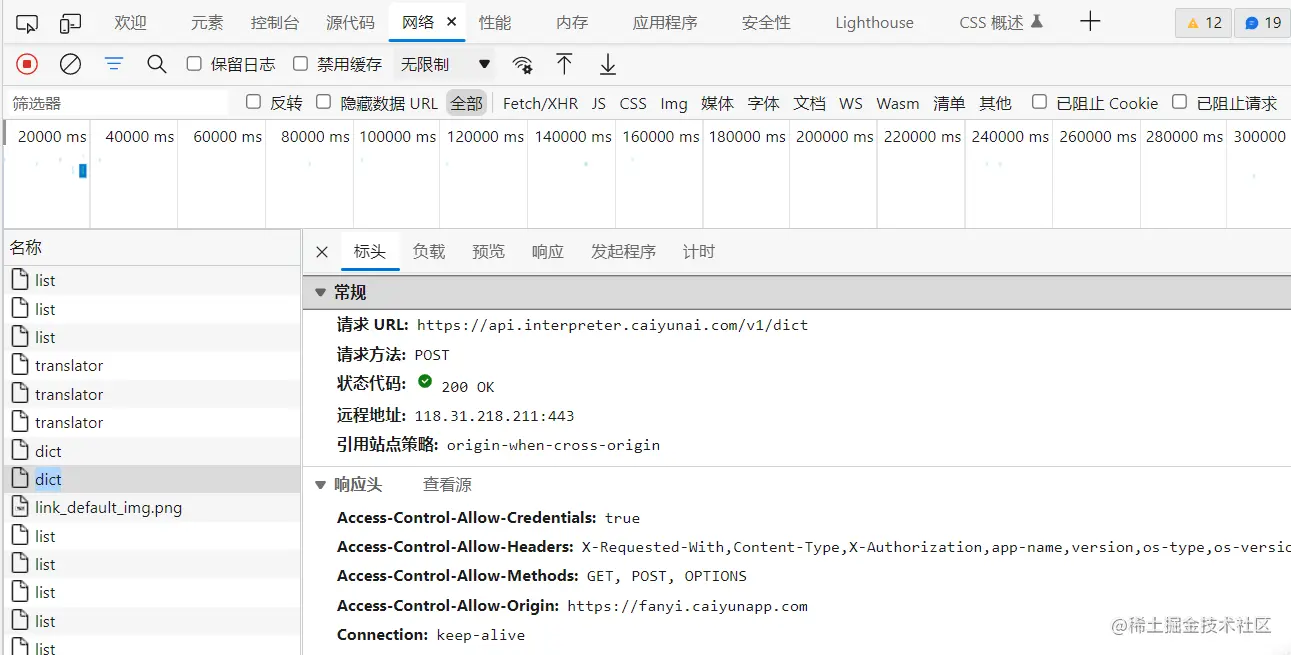
Task: Clear the network log
Action: tap(70, 64)
